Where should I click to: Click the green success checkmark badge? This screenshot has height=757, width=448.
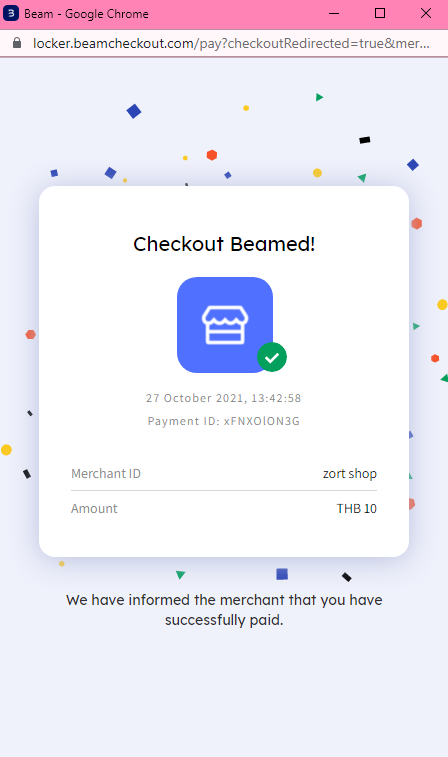pos(272,357)
